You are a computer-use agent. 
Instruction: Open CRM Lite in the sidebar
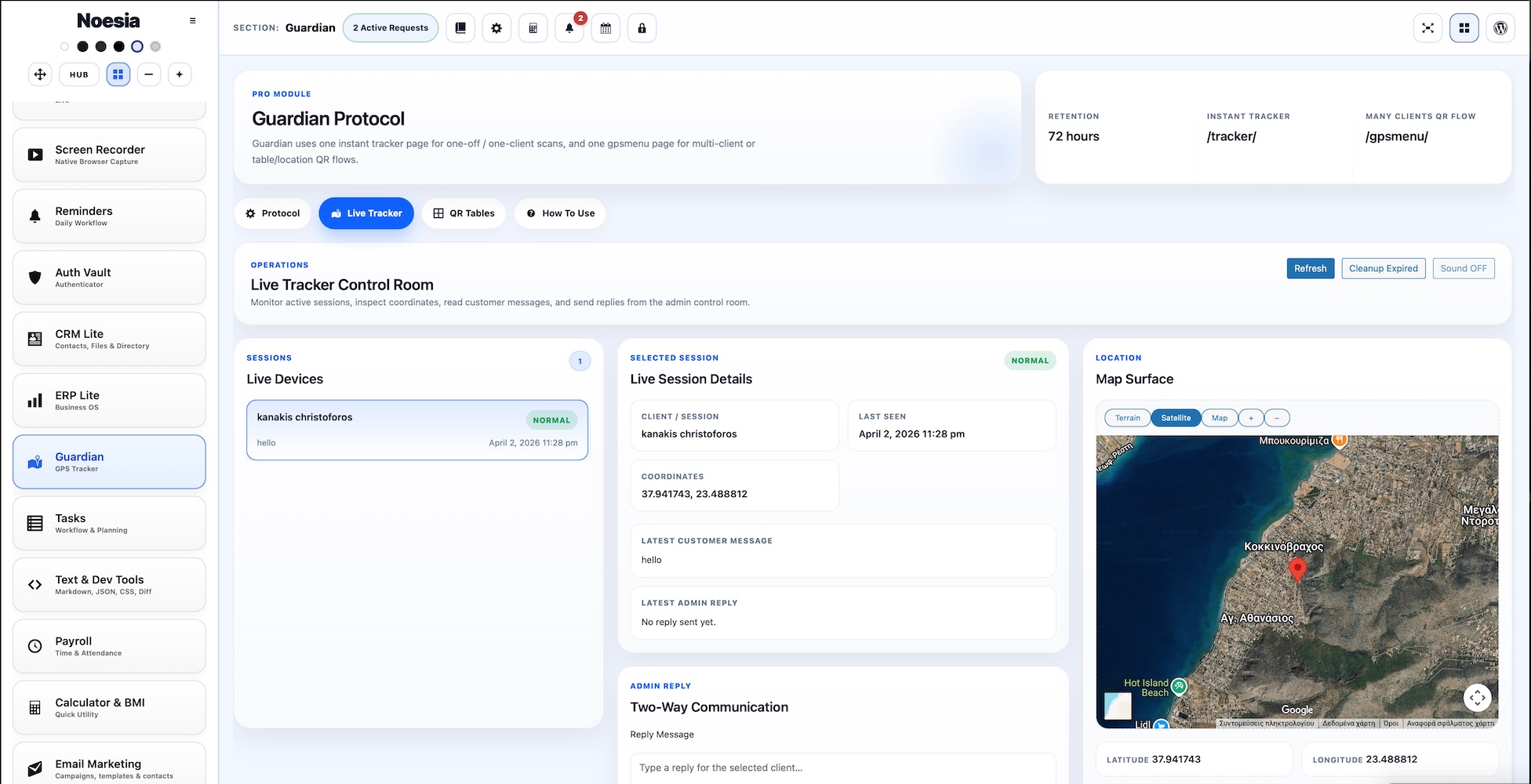coord(109,339)
